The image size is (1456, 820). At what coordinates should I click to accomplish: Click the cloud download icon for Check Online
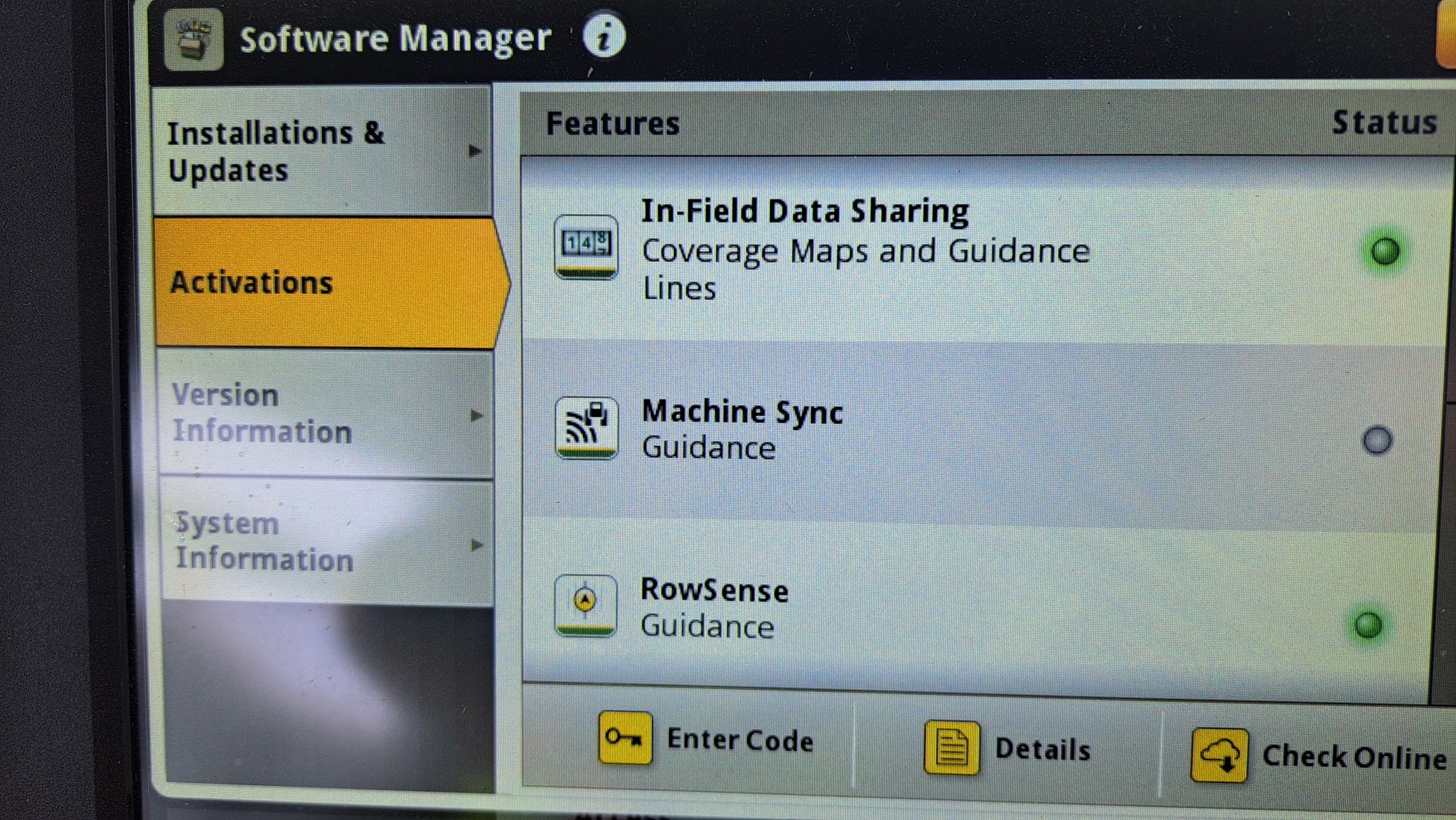pos(1219,755)
